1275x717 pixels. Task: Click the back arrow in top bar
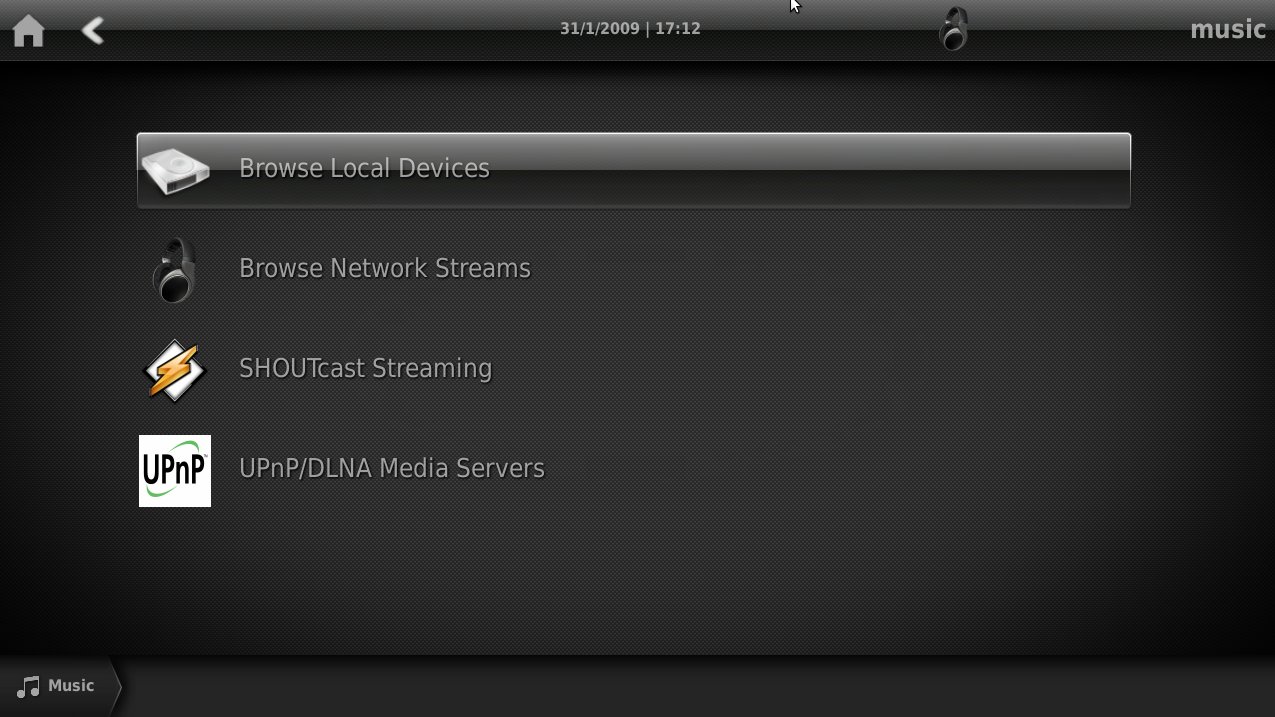click(x=93, y=31)
